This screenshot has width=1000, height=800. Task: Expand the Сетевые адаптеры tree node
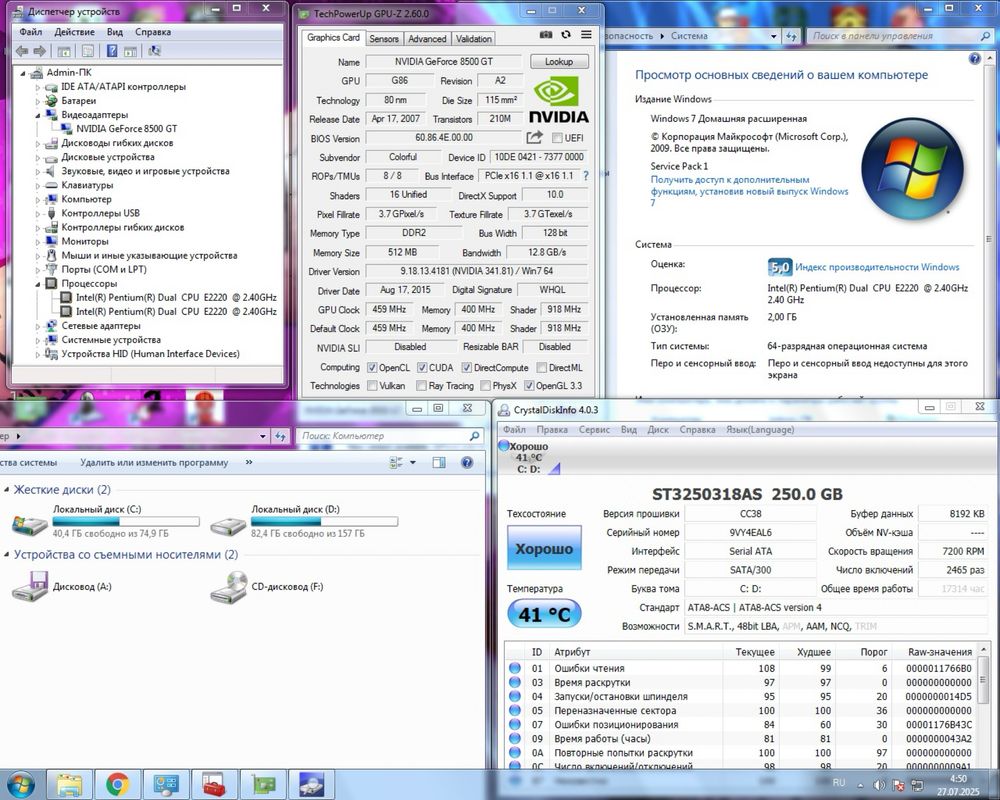point(38,326)
